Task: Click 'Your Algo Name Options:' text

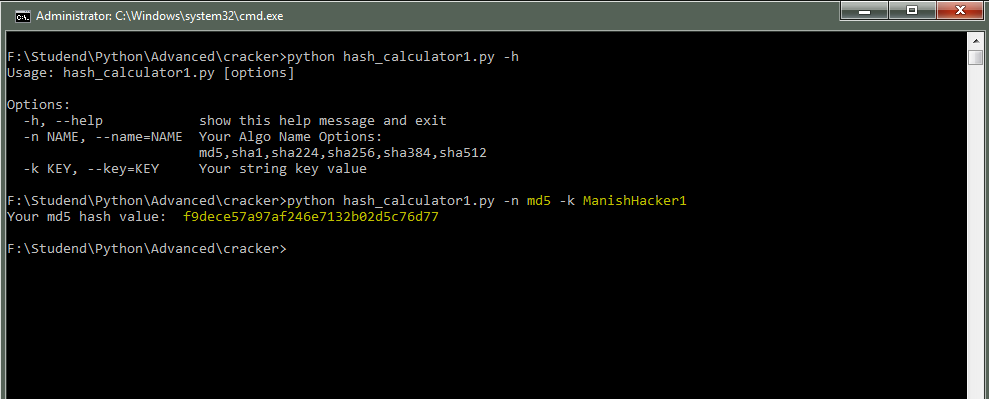Action: tap(290, 137)
